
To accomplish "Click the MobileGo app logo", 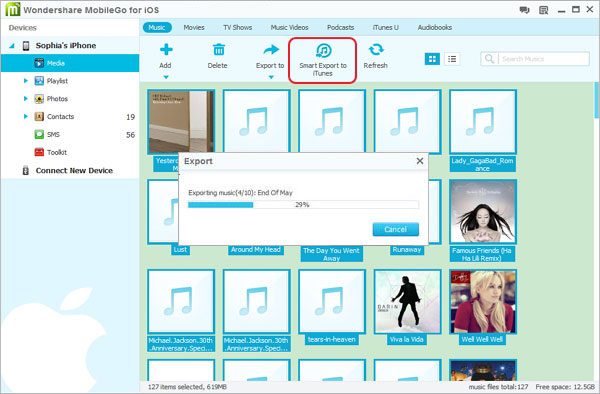I will (x=12, y=9).
